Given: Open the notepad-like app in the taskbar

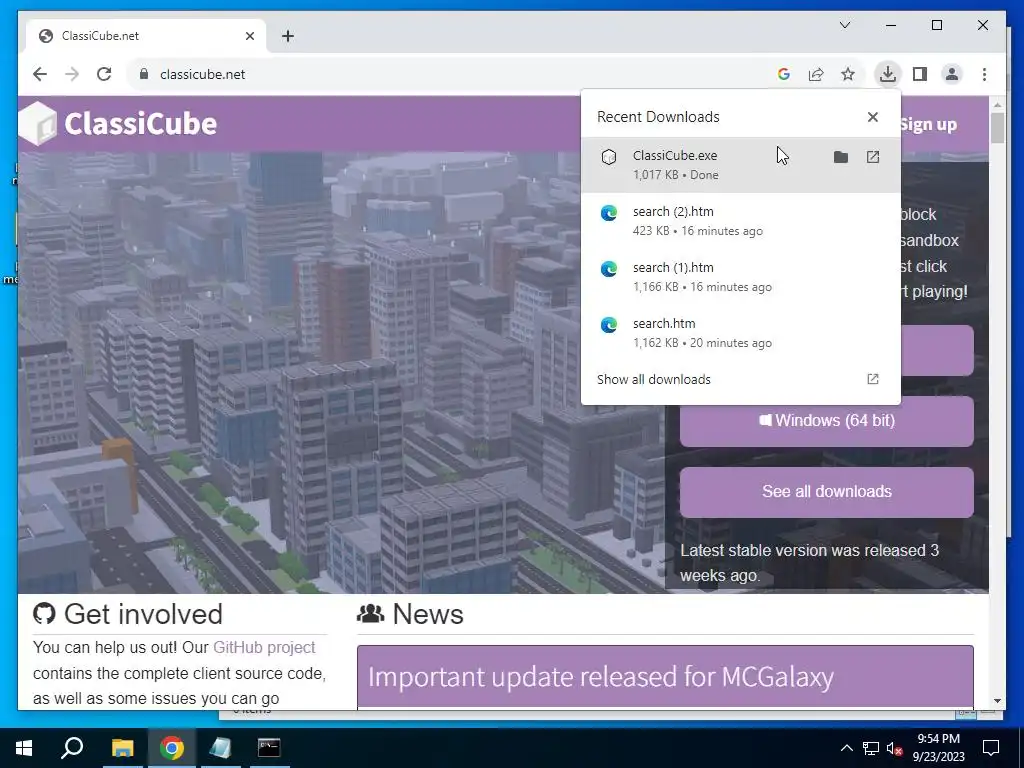Looking at the screenshot, I should pos(220,748).
